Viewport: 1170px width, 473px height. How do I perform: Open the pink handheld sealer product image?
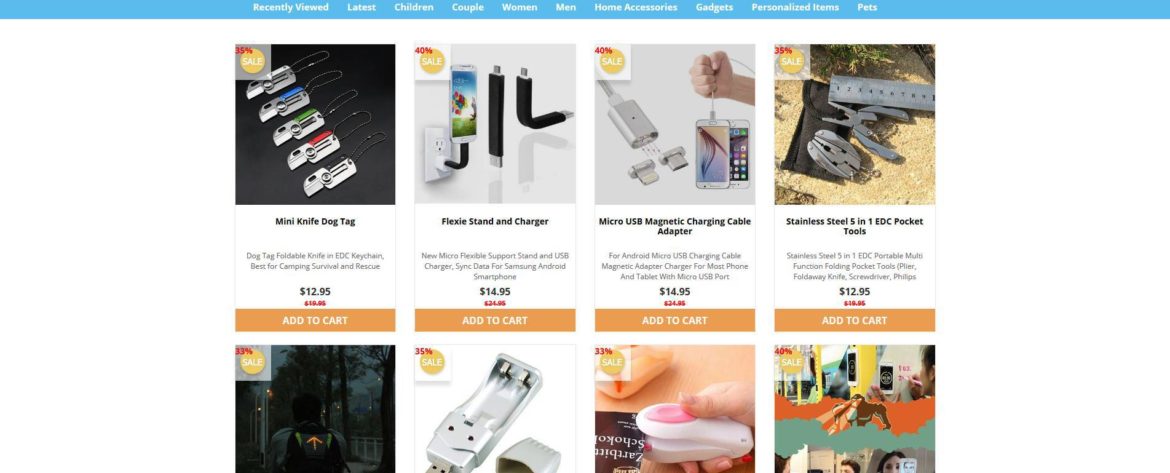[x=675, y=409]
